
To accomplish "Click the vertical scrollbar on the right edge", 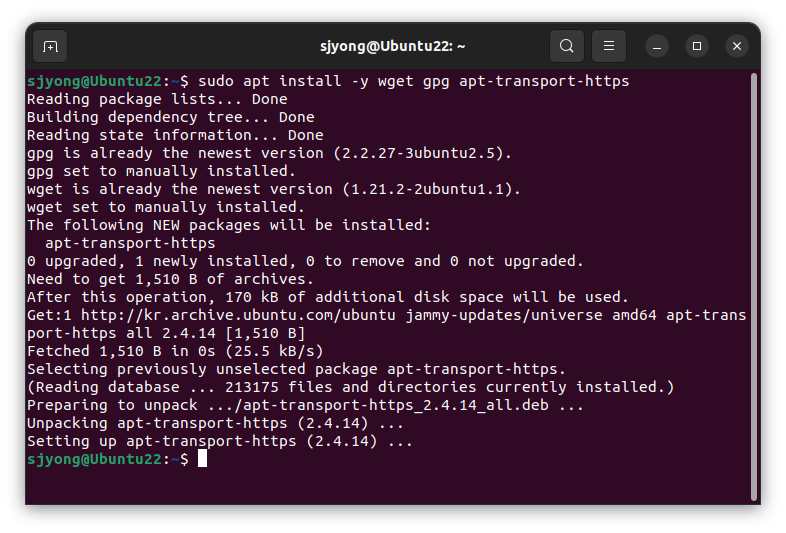I will [754, 286].
